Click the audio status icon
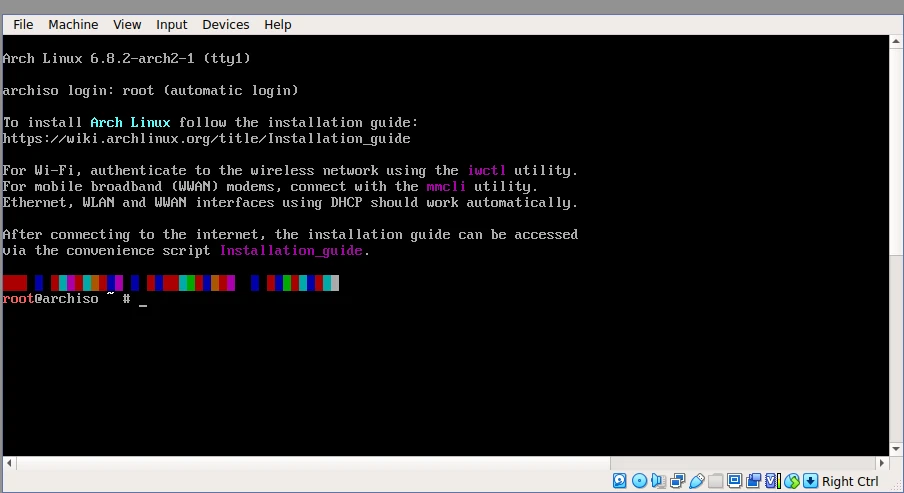This screenshot has height=493, width=904. coord(658,482)
